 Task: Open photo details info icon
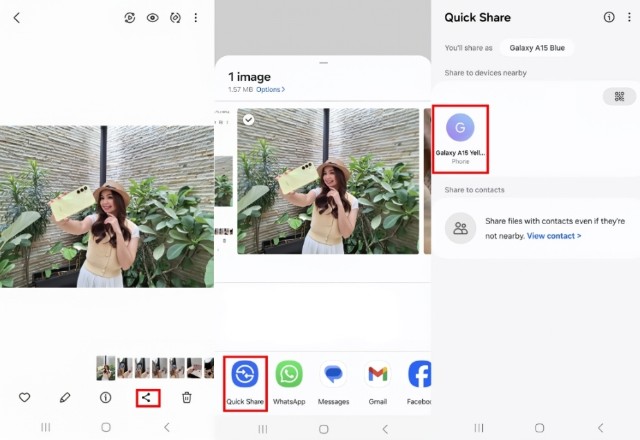pos(106,397)
